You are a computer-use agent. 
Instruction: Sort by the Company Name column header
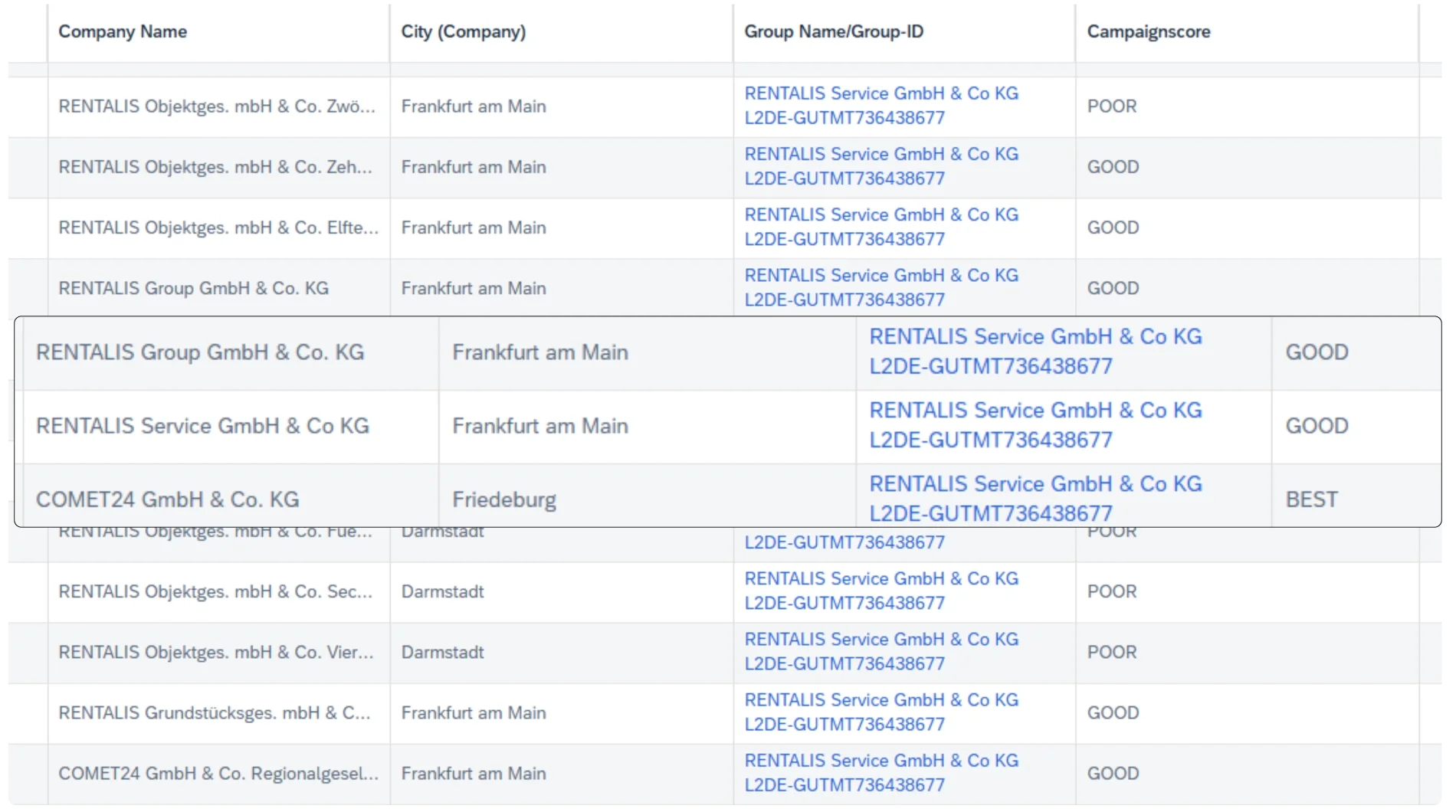(x=123, y=31)
